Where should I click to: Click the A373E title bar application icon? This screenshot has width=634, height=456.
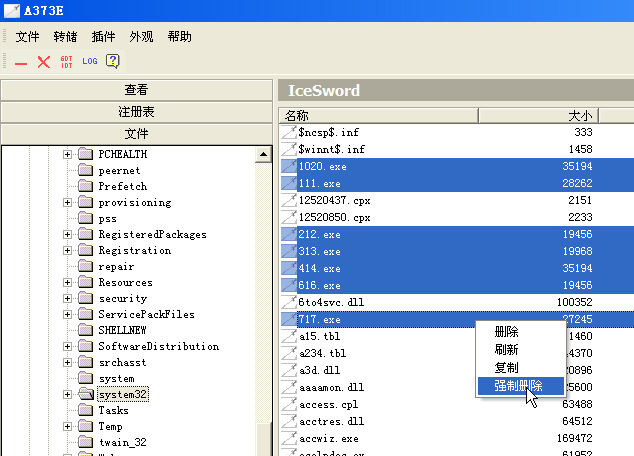(11, 11)
